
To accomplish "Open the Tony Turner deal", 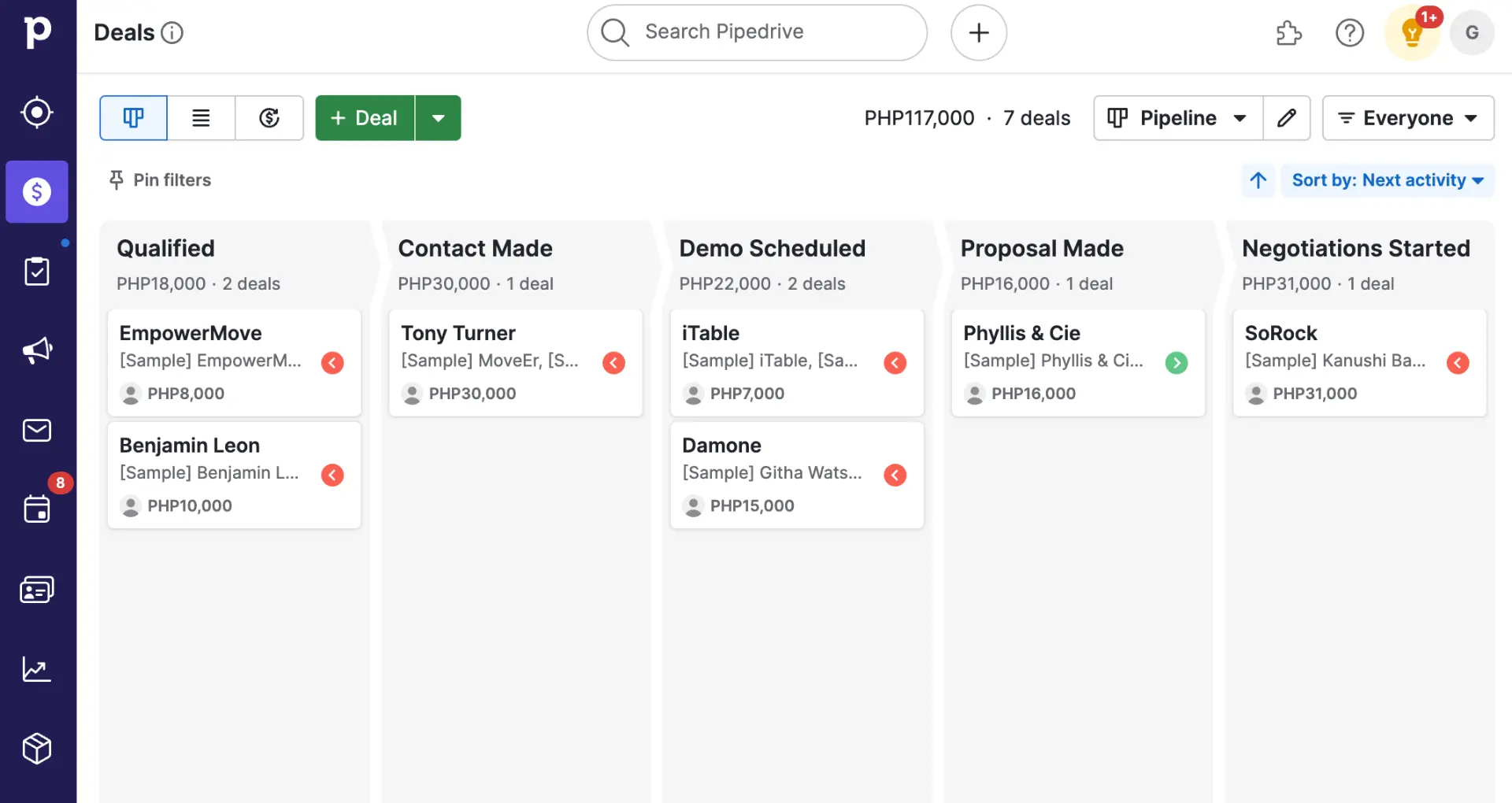I will [x=515, y=363].
